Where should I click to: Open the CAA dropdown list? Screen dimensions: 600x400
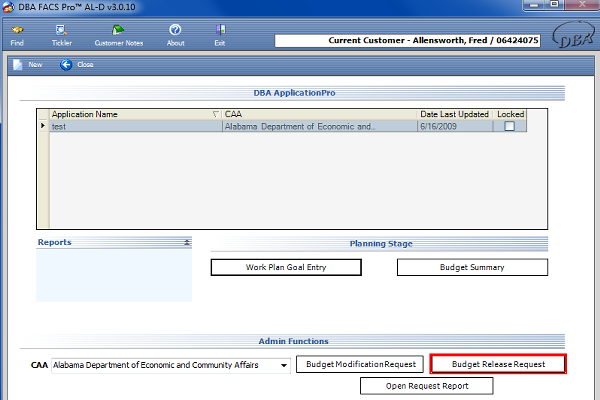click(284, 365)
